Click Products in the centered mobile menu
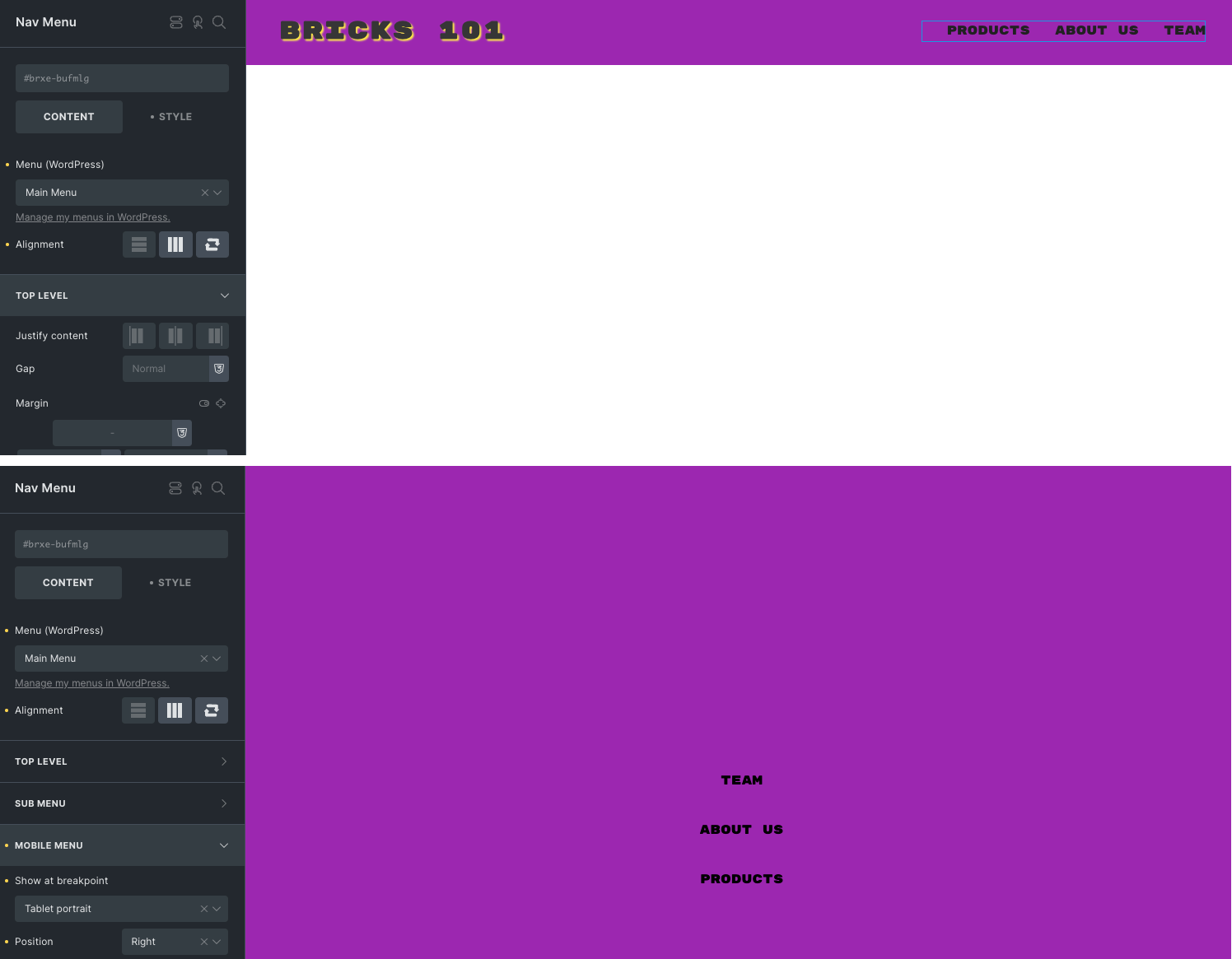This screenshot has width=1232, height=959. coord(741,879)
